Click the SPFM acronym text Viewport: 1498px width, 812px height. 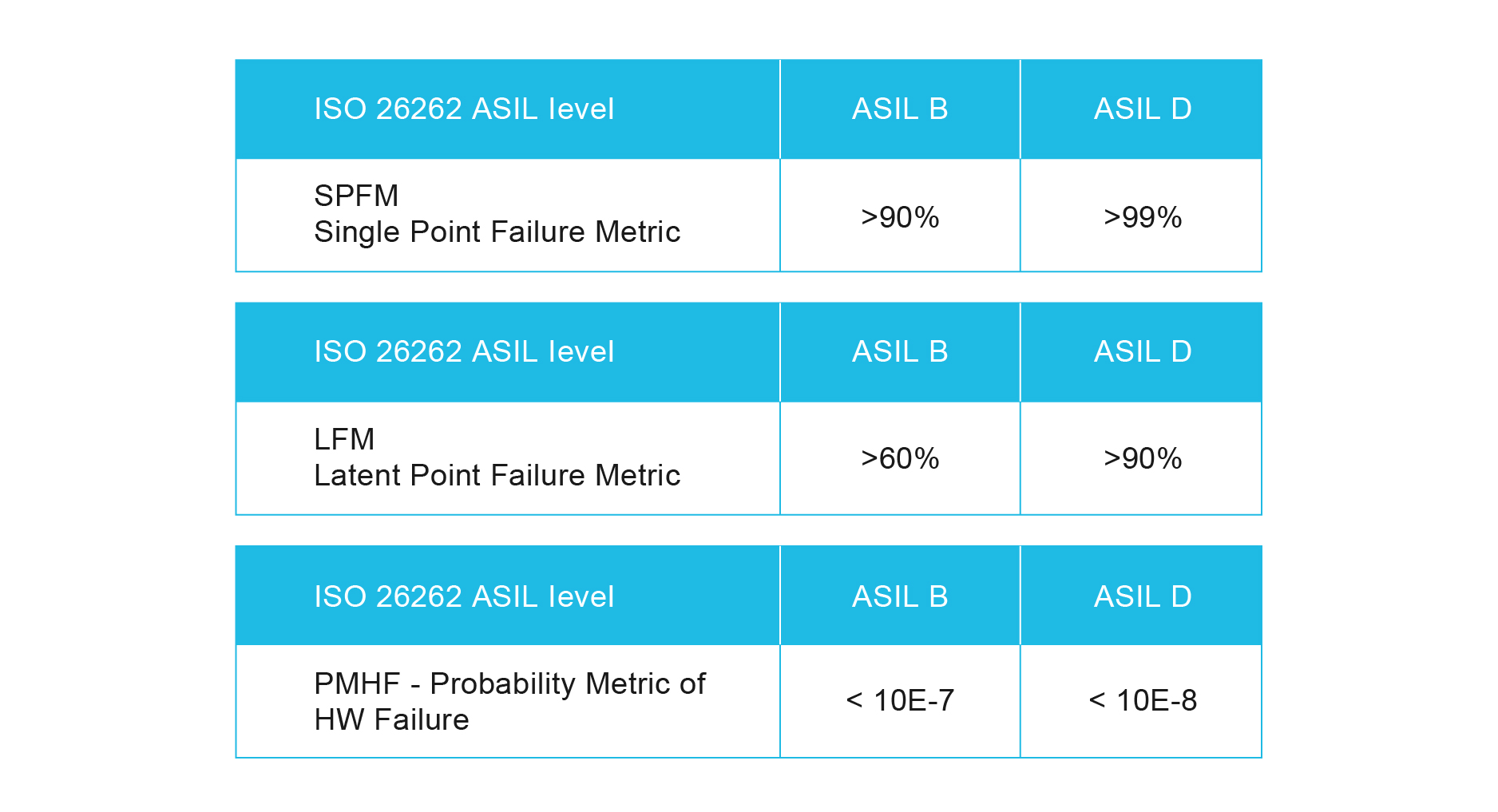click(x=356, y=196)
